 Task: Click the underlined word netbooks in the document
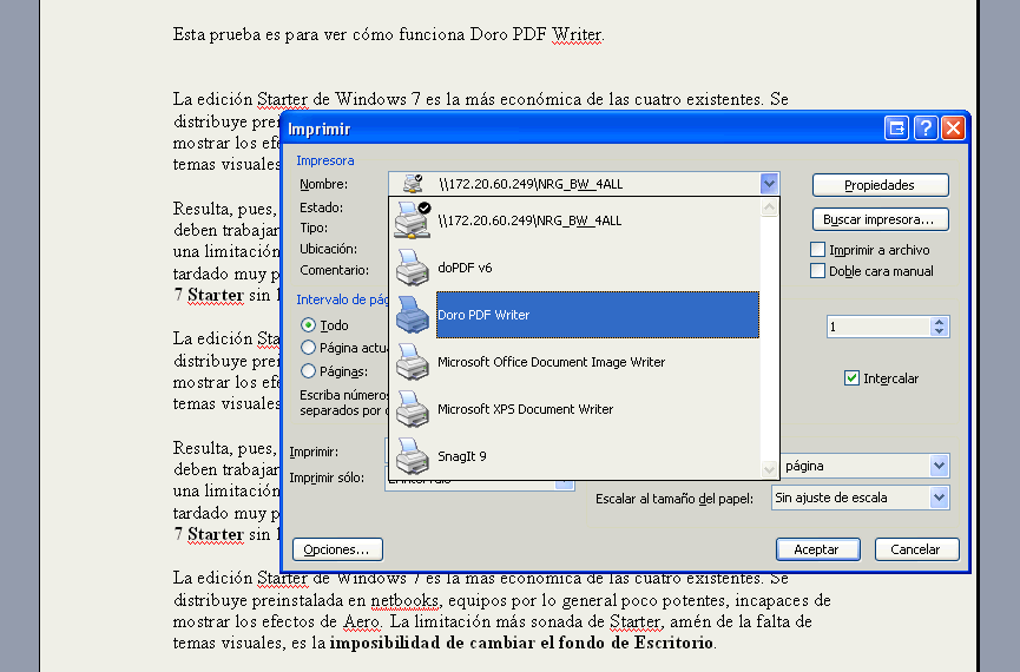[405, 600]
